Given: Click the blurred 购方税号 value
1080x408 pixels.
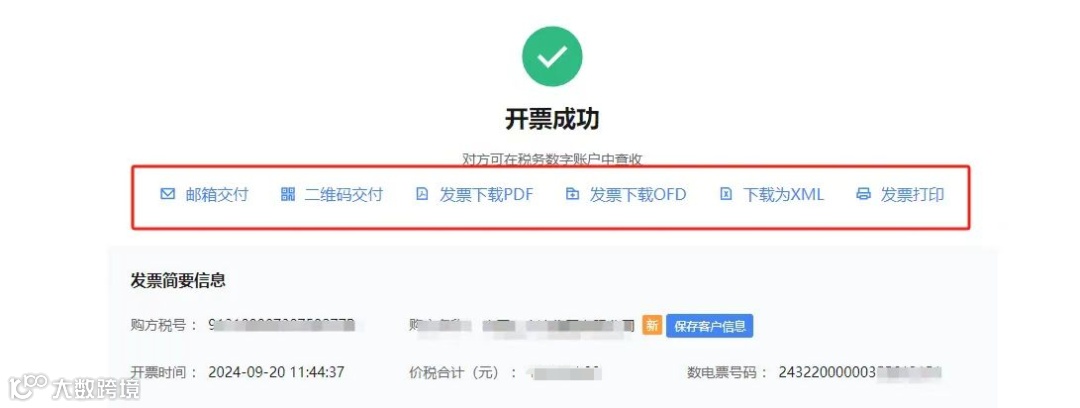Looking at the screenshot, I should pyautogui.click(x=282, y=325).
